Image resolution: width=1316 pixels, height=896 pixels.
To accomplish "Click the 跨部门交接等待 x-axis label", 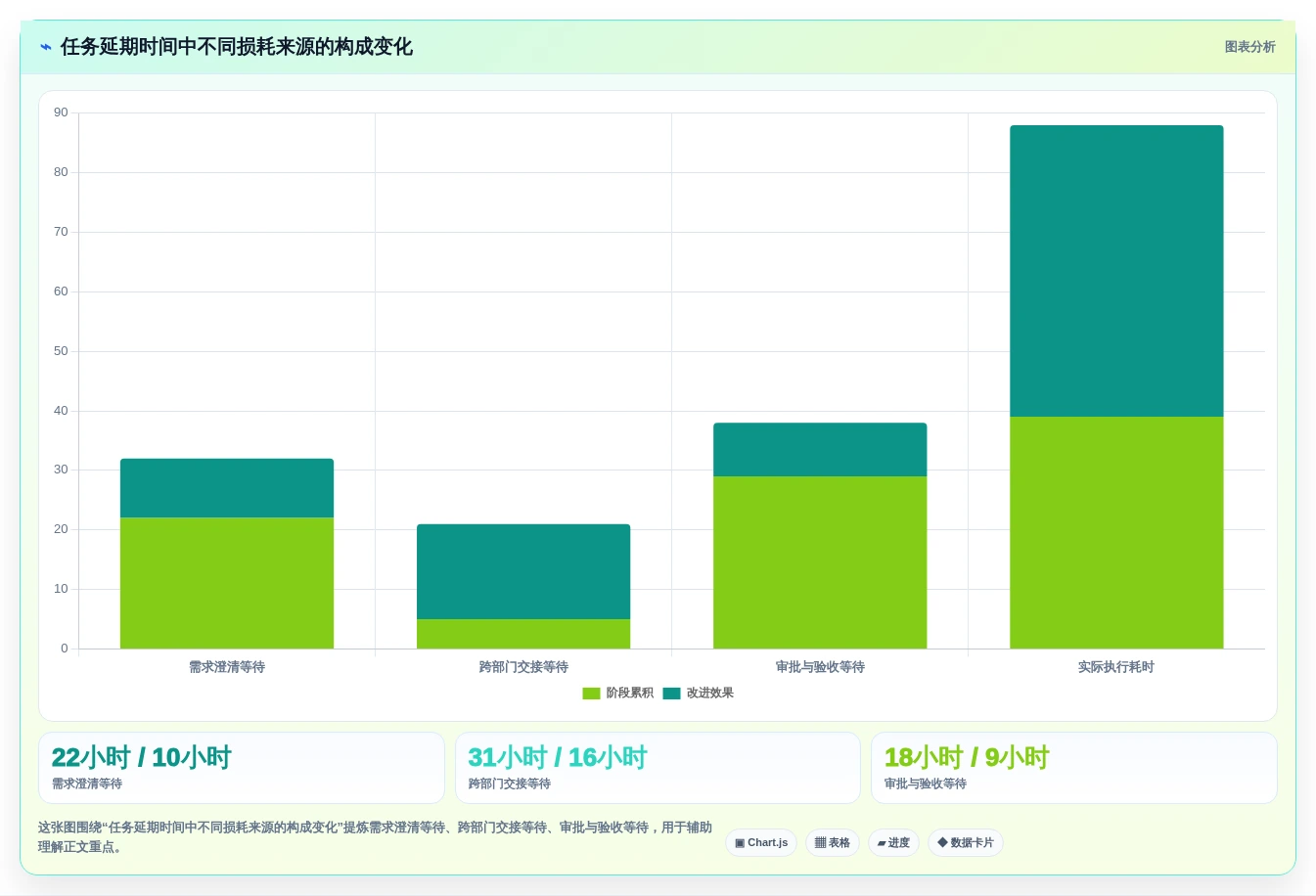I will point(523,667).
